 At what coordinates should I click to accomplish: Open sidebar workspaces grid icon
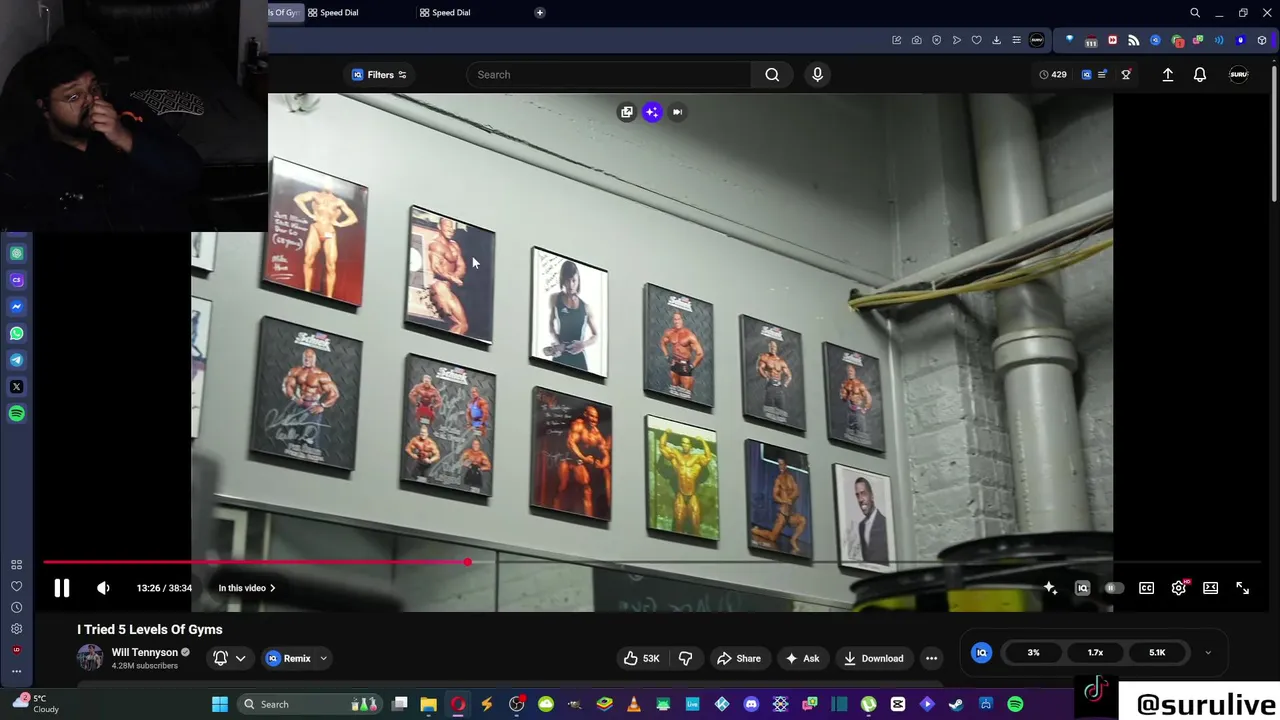tap(16, 565)
